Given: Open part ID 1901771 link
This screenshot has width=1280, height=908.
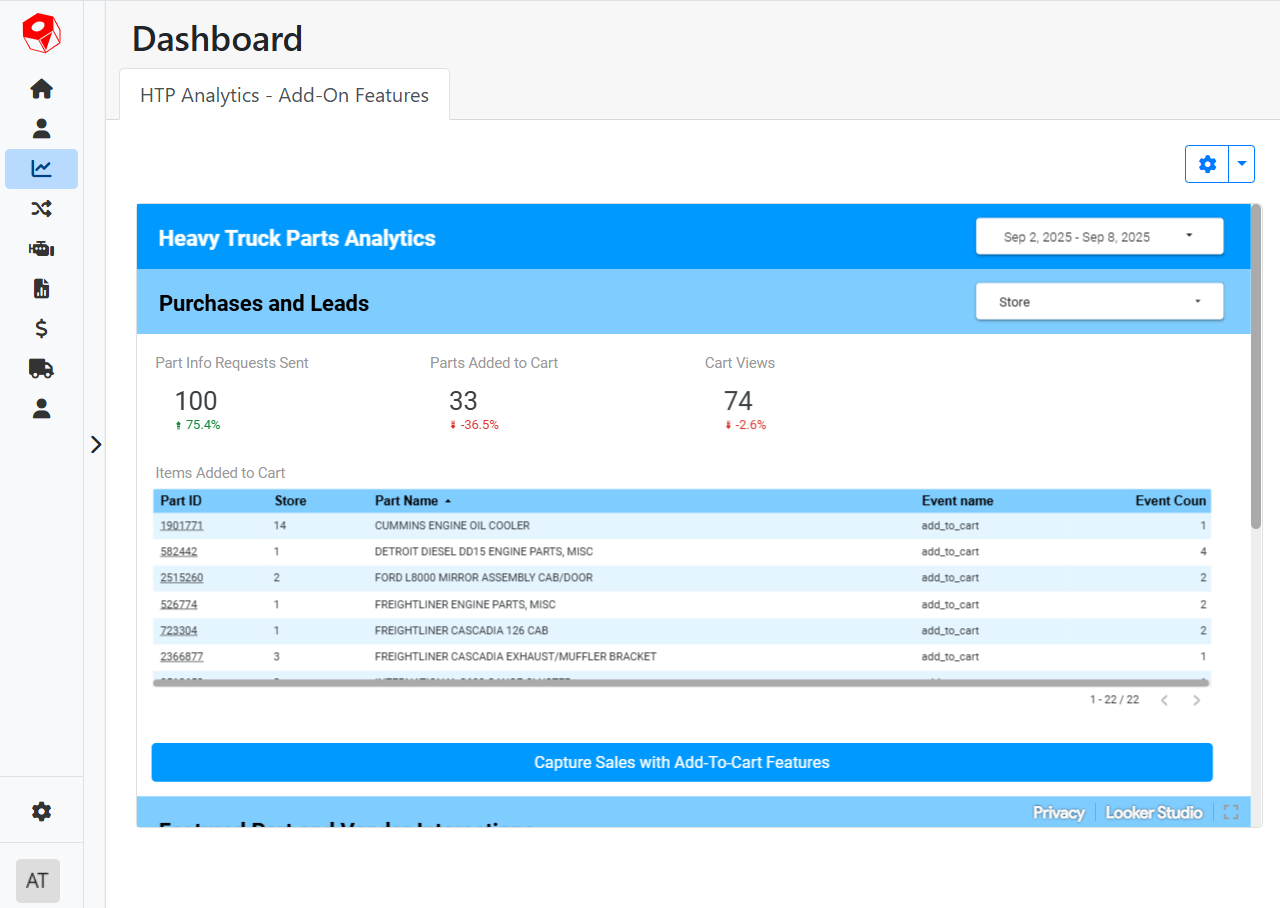Looking at the screenshot, I should (181, 526).
